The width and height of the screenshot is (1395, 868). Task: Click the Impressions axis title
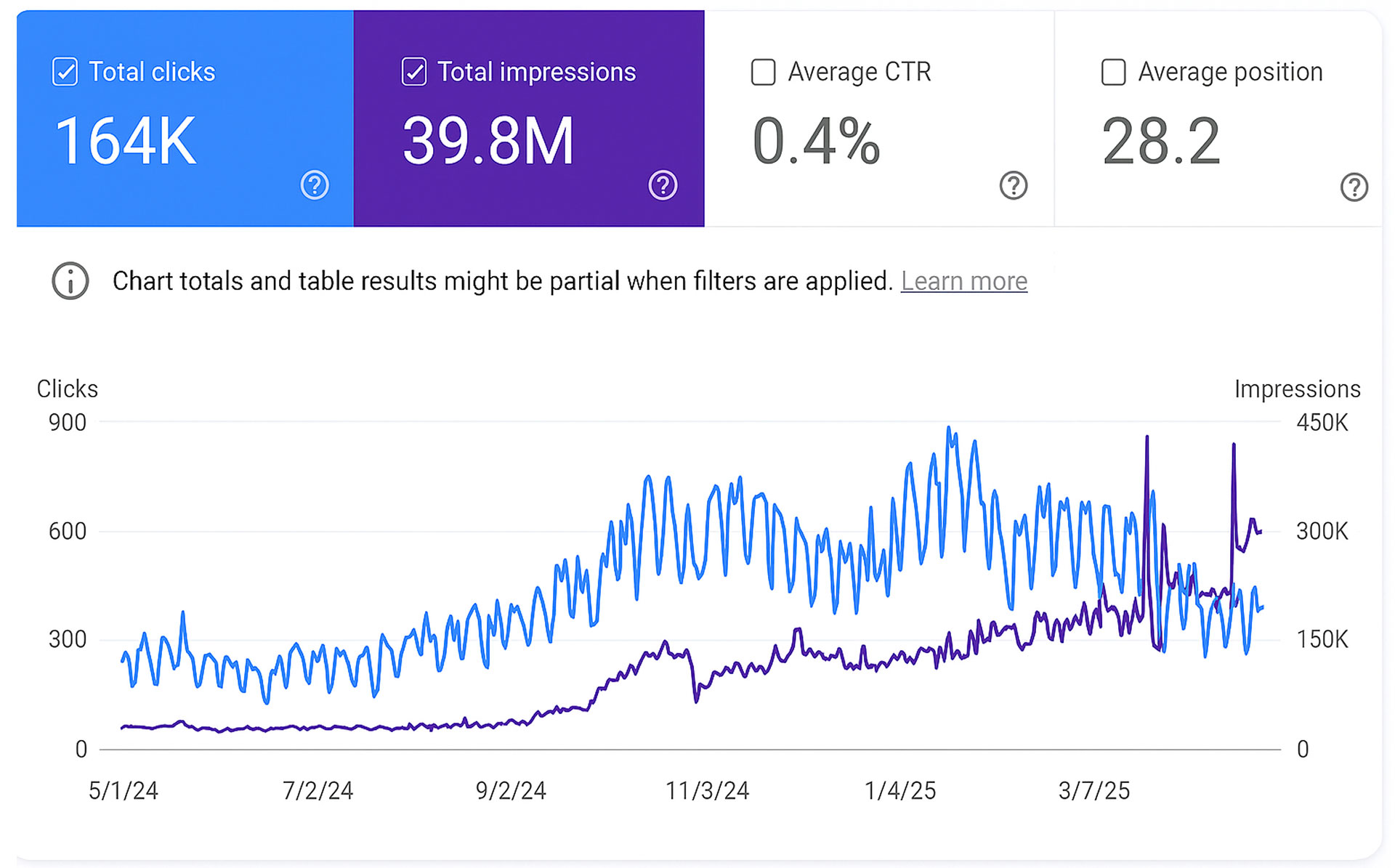tap(1298, 389)
